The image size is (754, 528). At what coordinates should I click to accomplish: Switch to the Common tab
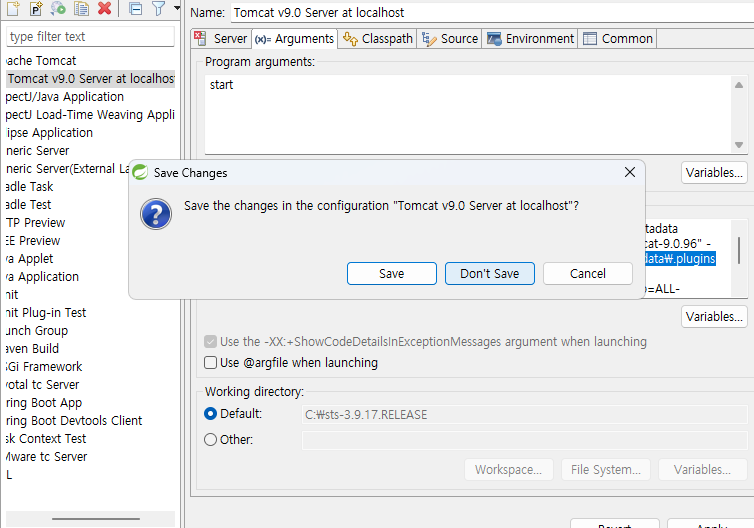618,38
